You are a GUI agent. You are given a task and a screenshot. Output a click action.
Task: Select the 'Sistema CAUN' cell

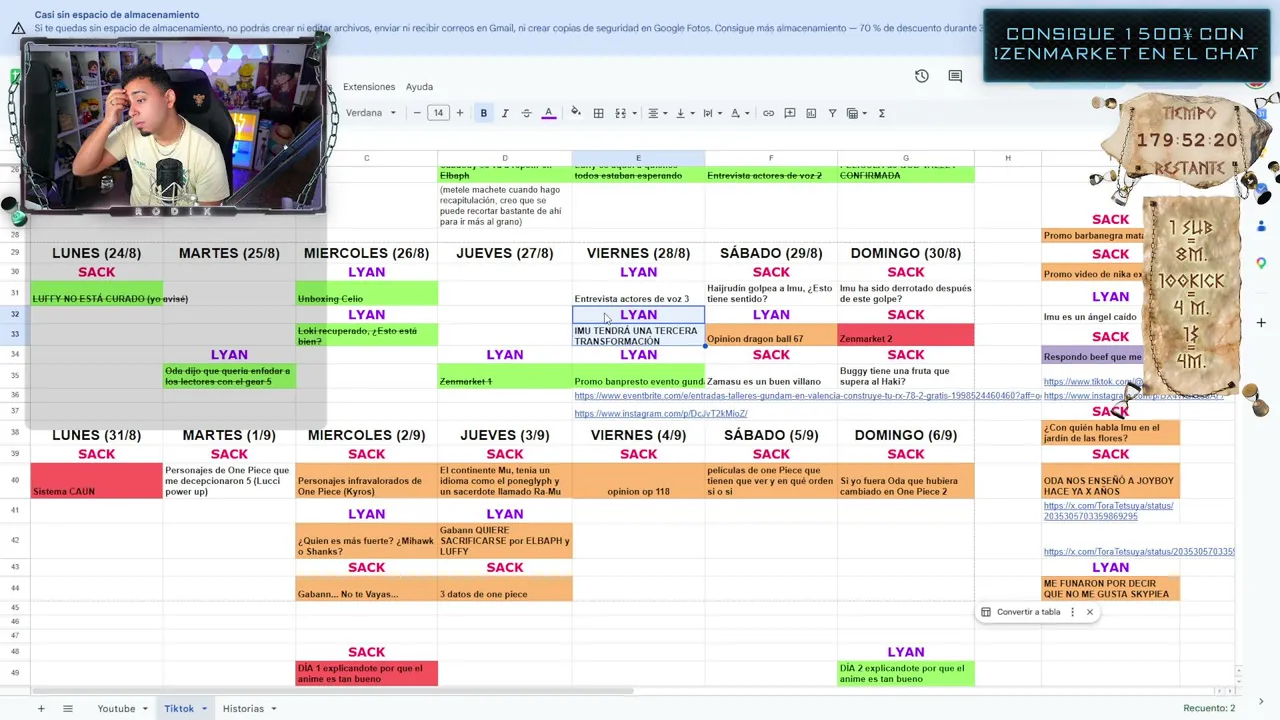pos(97,481)
